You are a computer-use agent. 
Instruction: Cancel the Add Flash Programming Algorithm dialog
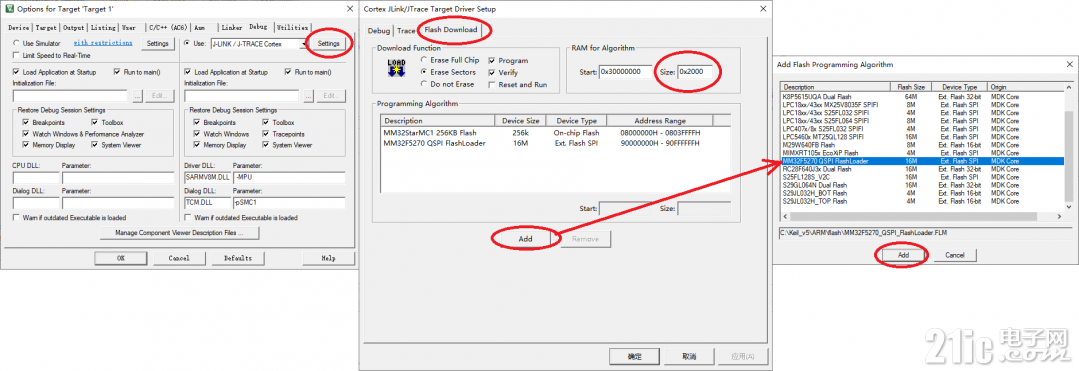tap(954, 255)
